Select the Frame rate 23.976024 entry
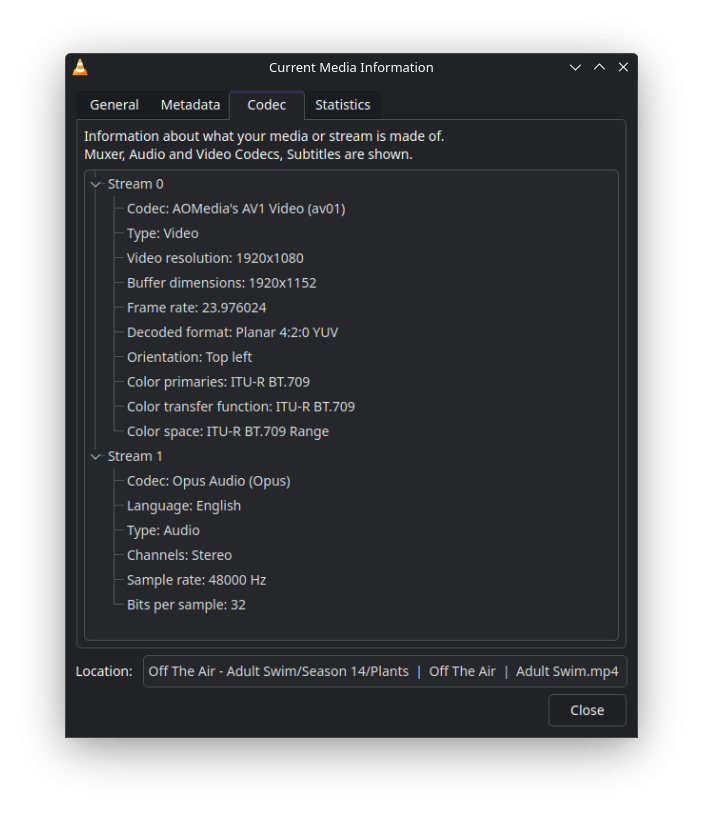This screenshot has height=815, width=703. [196, 308]
